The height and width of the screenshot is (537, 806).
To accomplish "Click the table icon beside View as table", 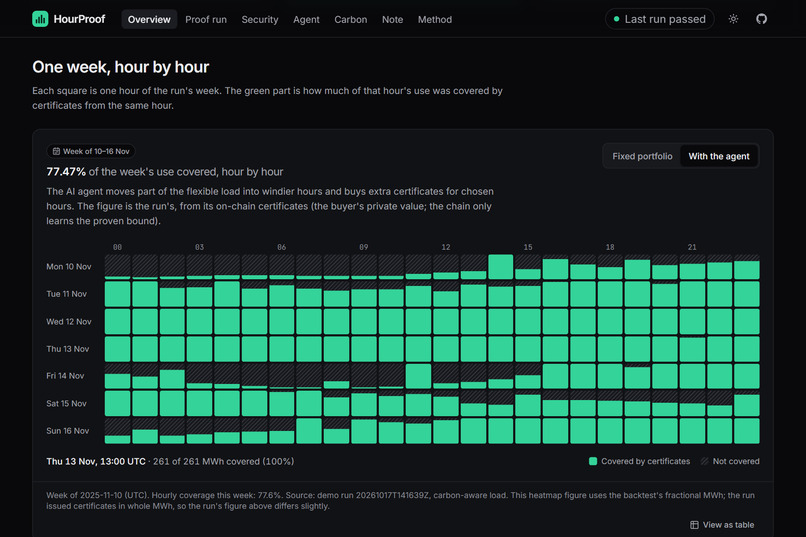I will [694, 525].
